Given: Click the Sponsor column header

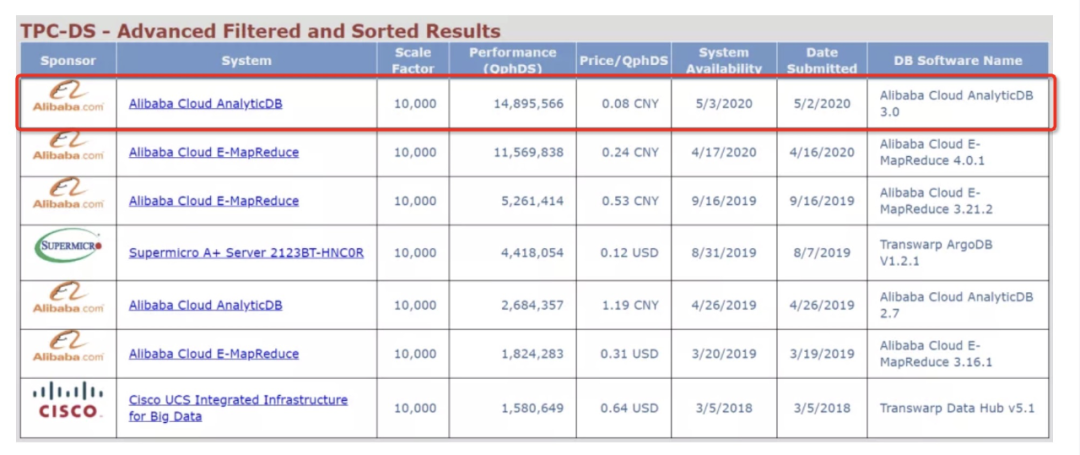Looking at the screenshot, I should click(68, 60).
